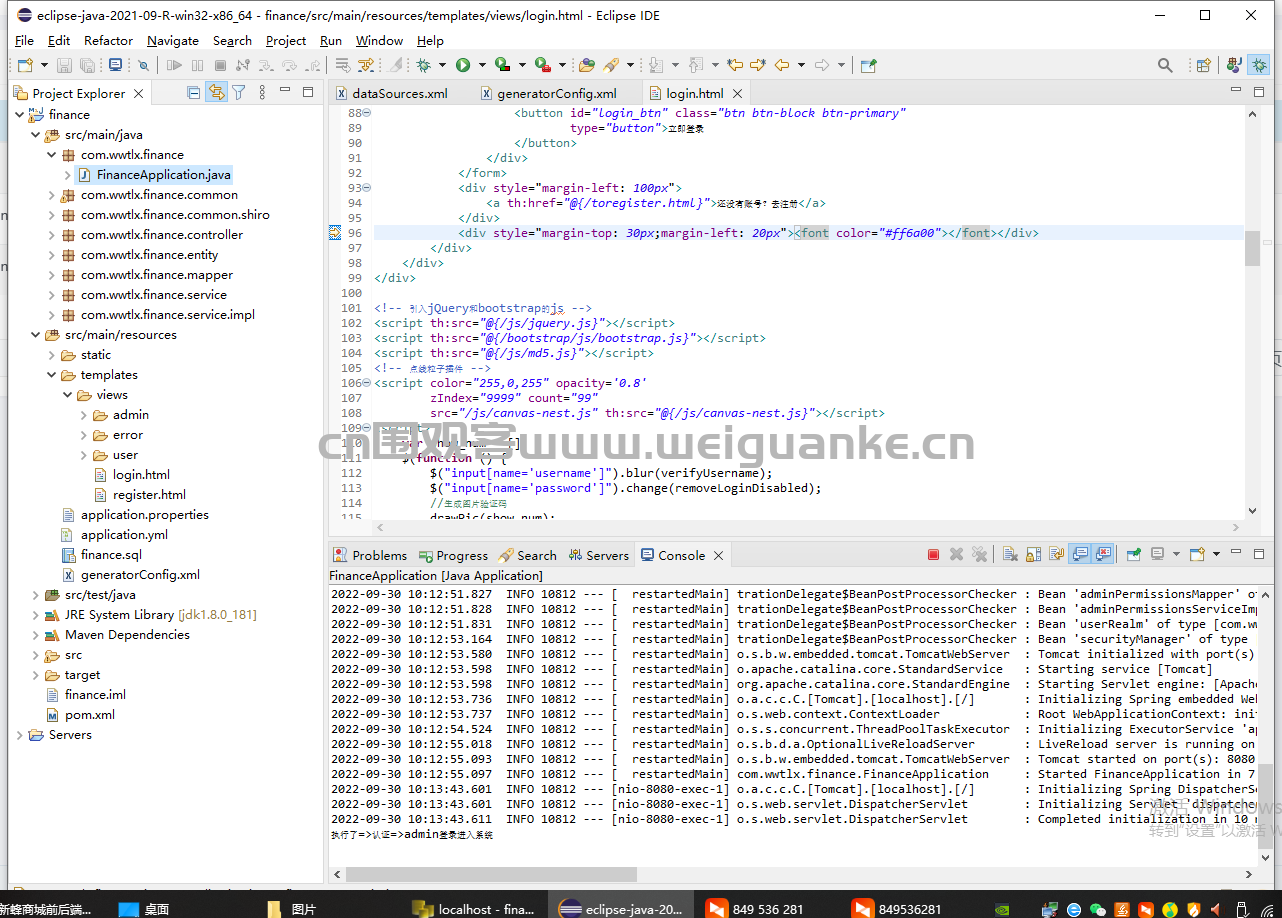The image size is (1282, 918).
Task: Open the Progress view tab
Action: pyautogui.click(x=453, y=555)
